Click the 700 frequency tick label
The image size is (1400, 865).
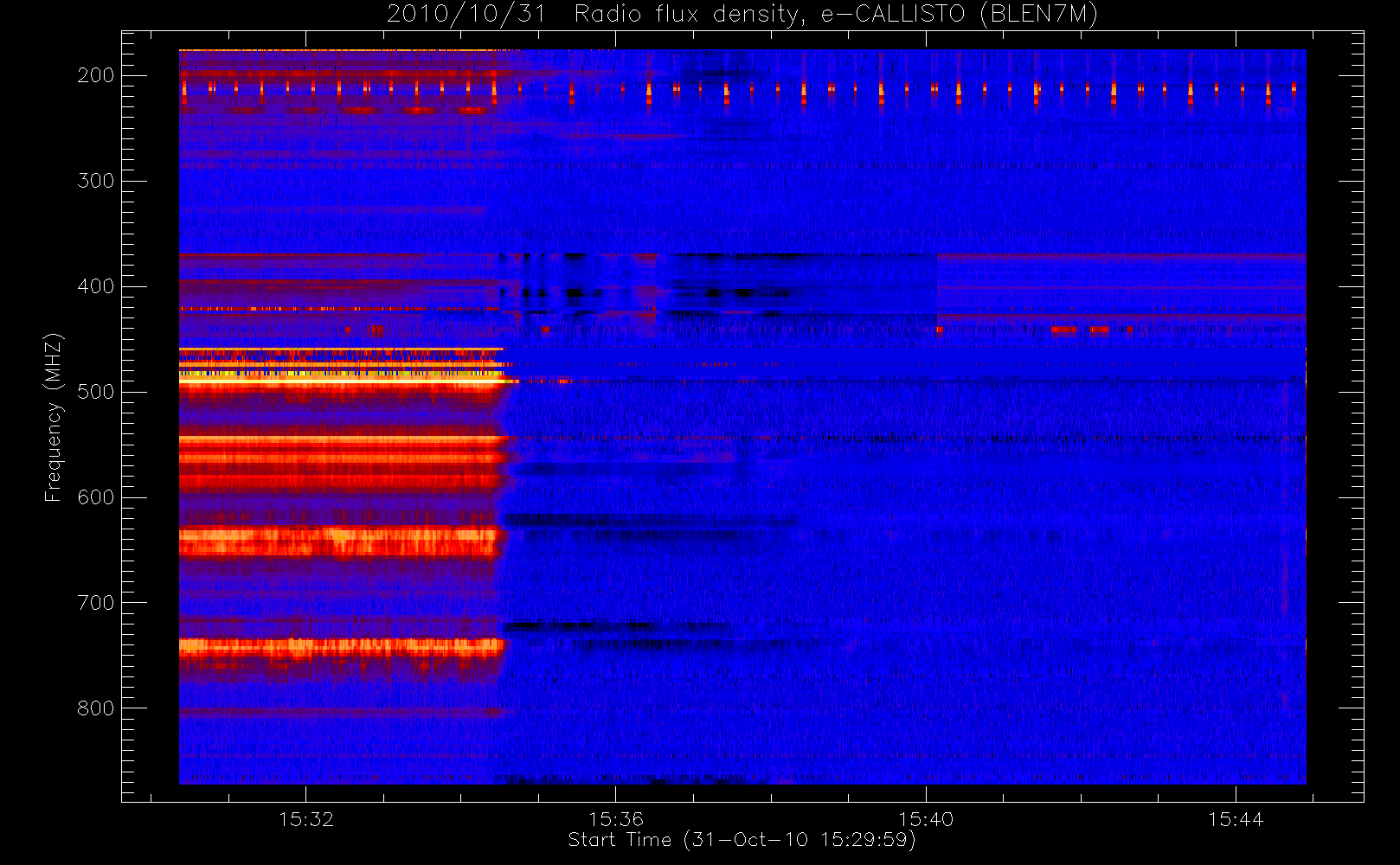coord(96,603)
